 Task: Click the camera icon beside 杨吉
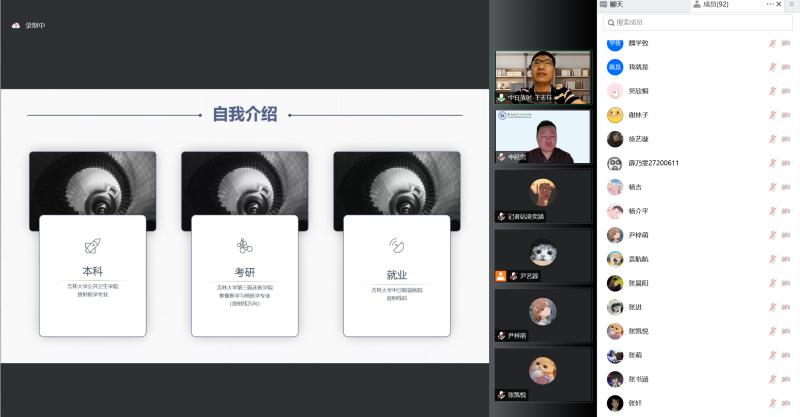pos(786,187)
